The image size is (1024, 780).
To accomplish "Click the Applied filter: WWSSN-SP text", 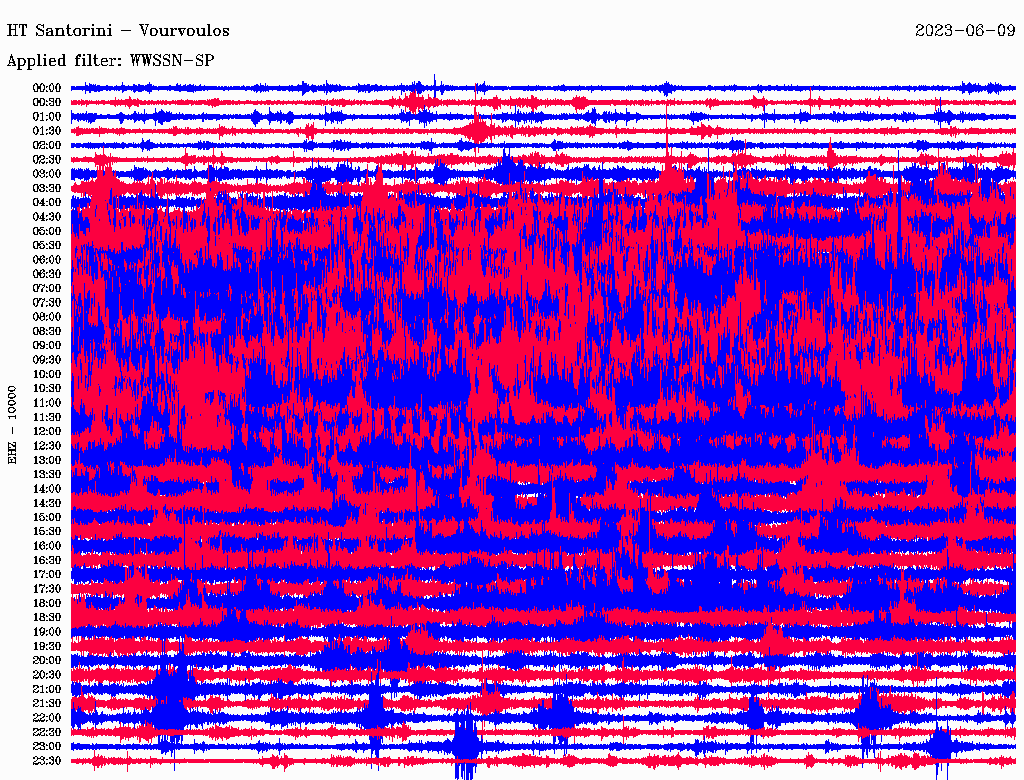I will coord(110,61).
